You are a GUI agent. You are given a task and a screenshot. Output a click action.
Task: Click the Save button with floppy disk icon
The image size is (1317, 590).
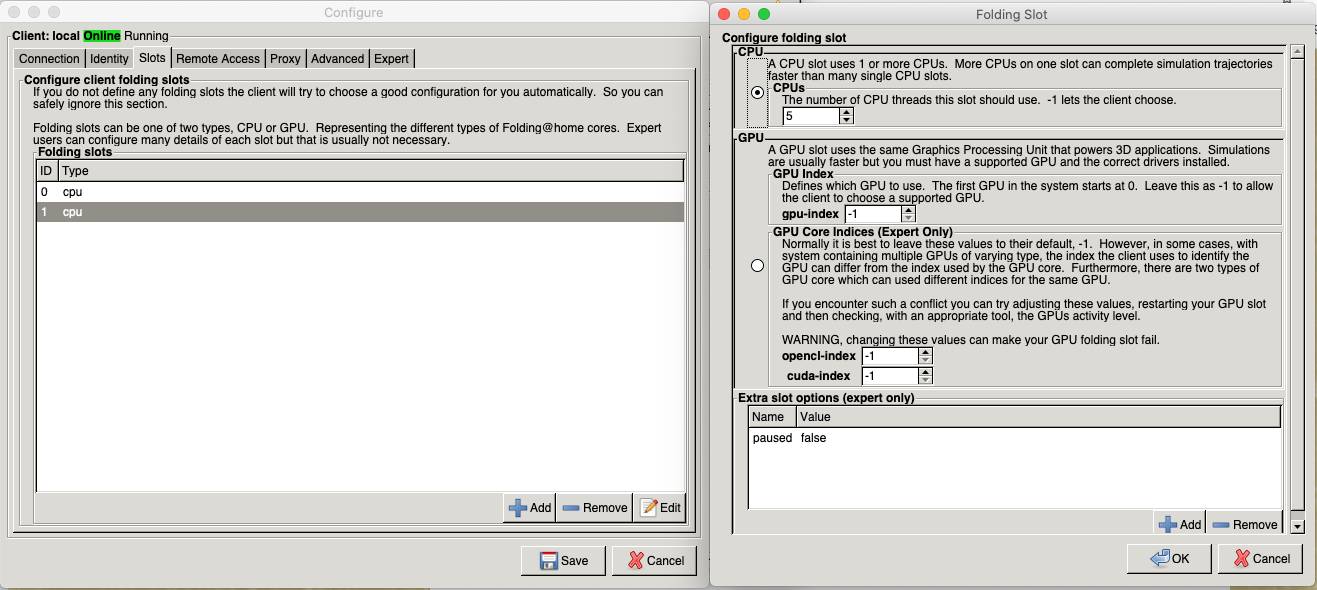(x=563, y=560)
